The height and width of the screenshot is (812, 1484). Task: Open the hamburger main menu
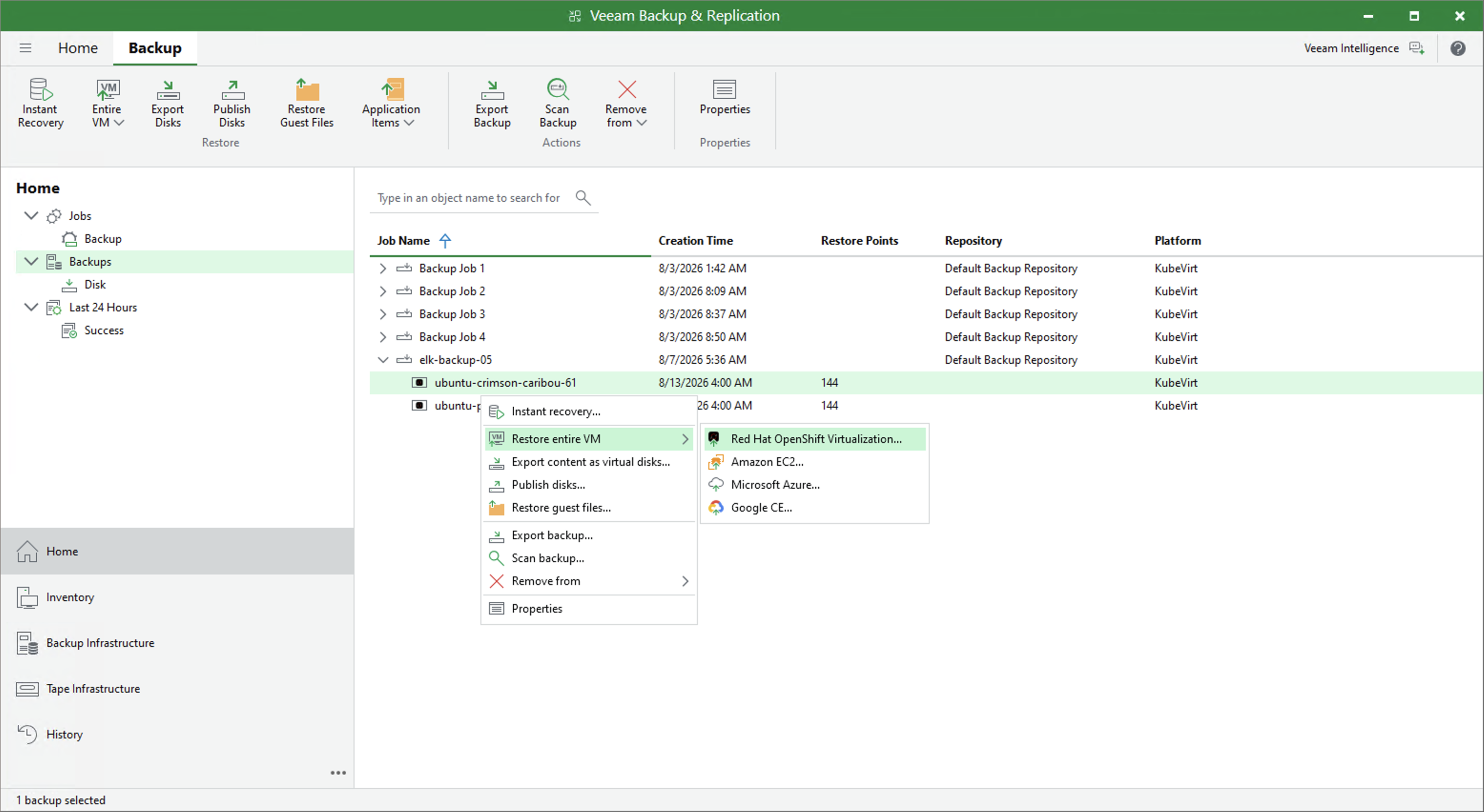click(25, 48)
